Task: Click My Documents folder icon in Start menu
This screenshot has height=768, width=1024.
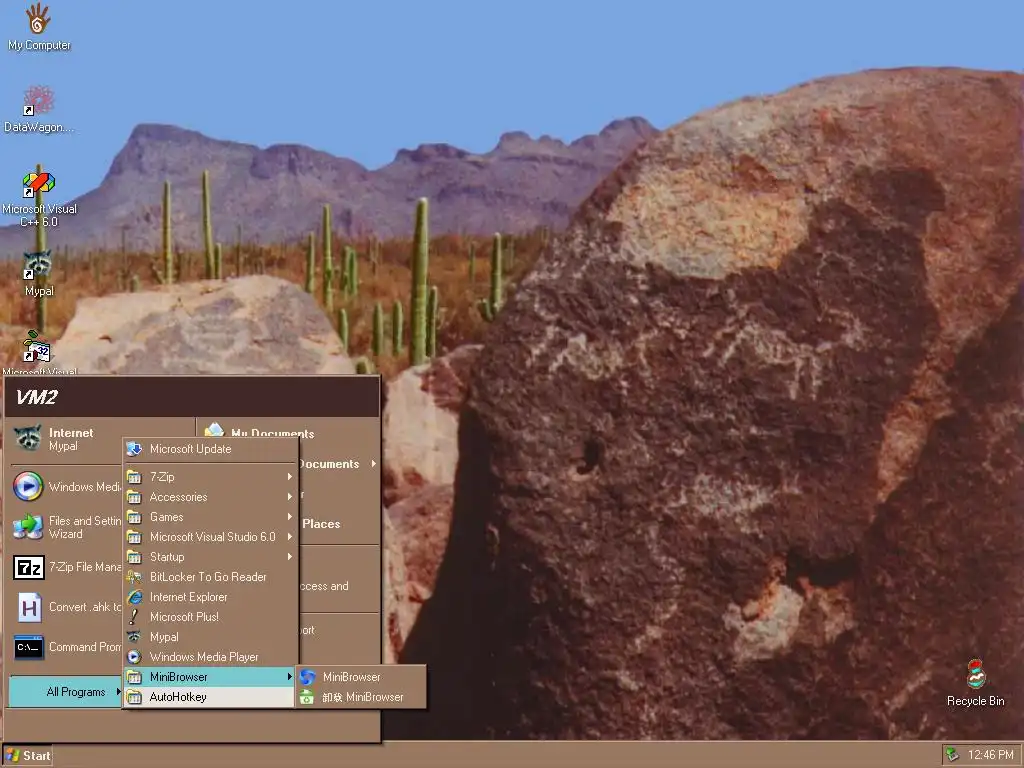Action: [214, 429]
